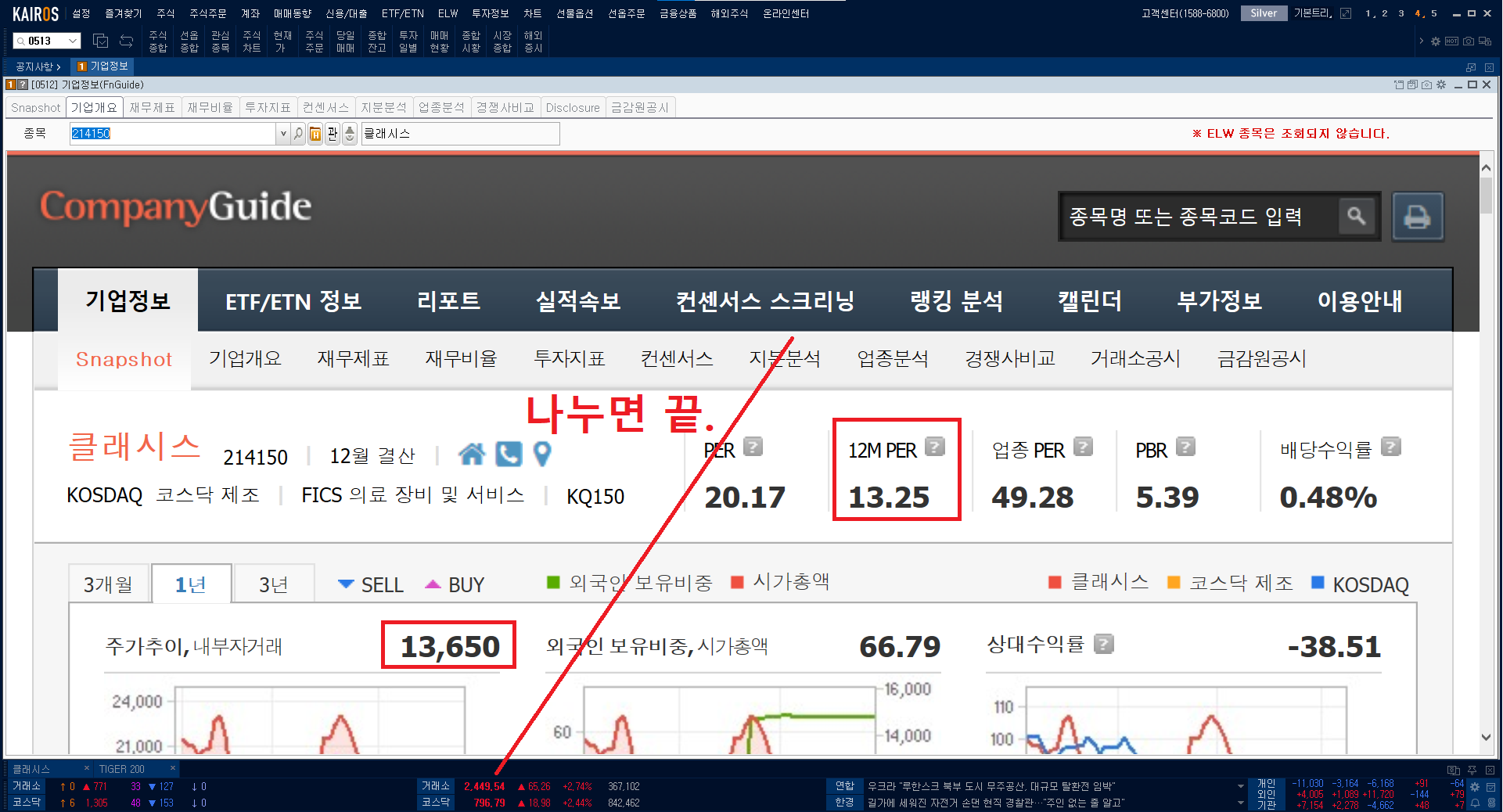The image size is (1503, 812).
Task: Click the help icon next to 상대수익률
Action: click(1104, 644)
